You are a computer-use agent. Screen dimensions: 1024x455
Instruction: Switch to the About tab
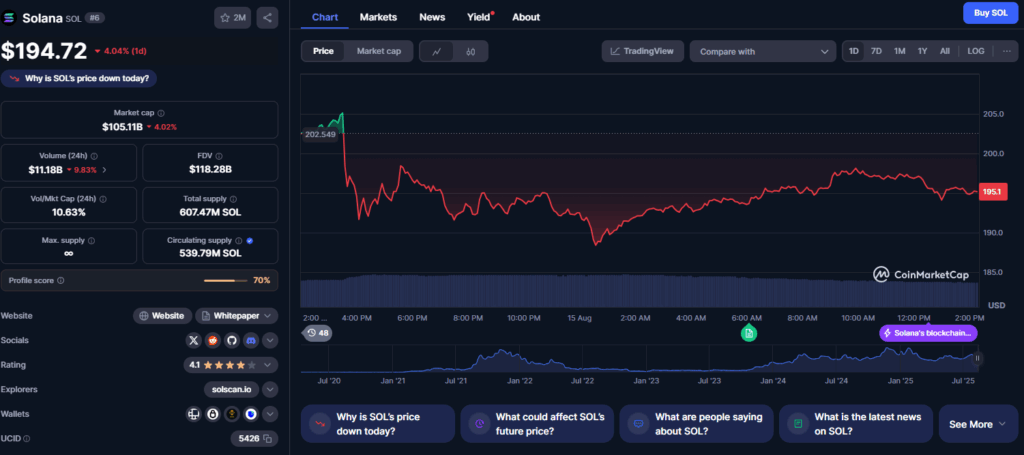[526, 17]
